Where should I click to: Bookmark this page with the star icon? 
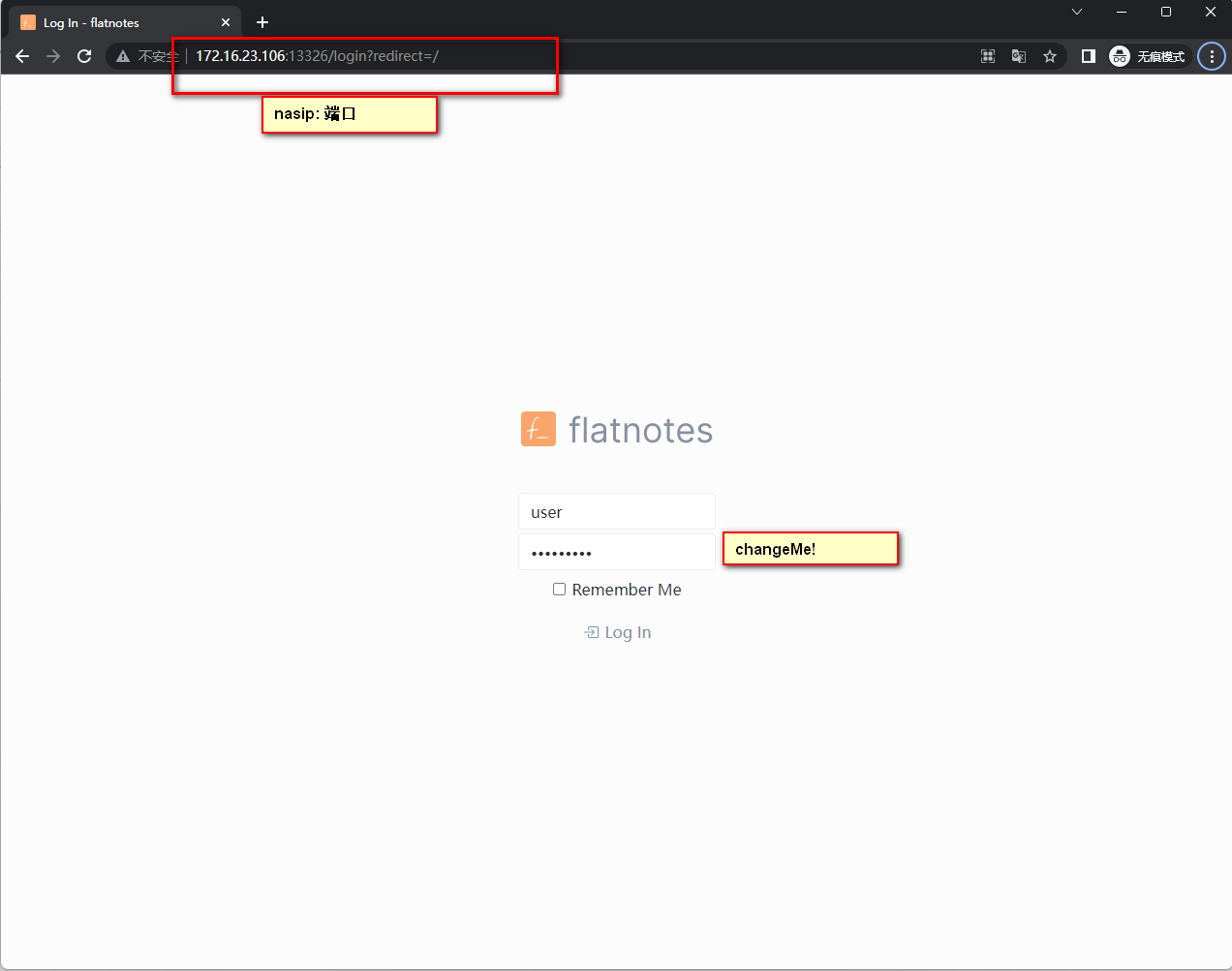tap(1050, 56)
